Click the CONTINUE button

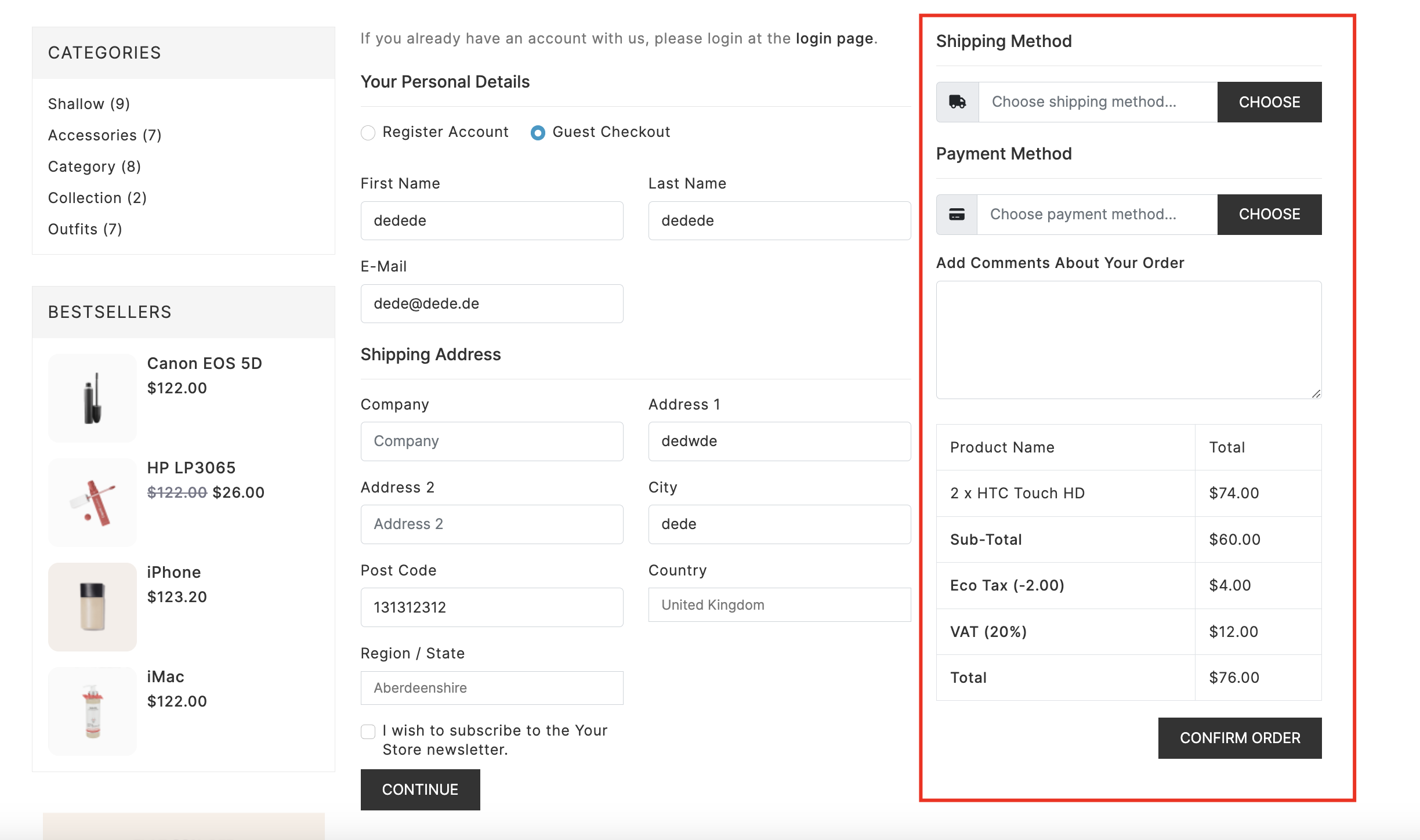(420, 790)
